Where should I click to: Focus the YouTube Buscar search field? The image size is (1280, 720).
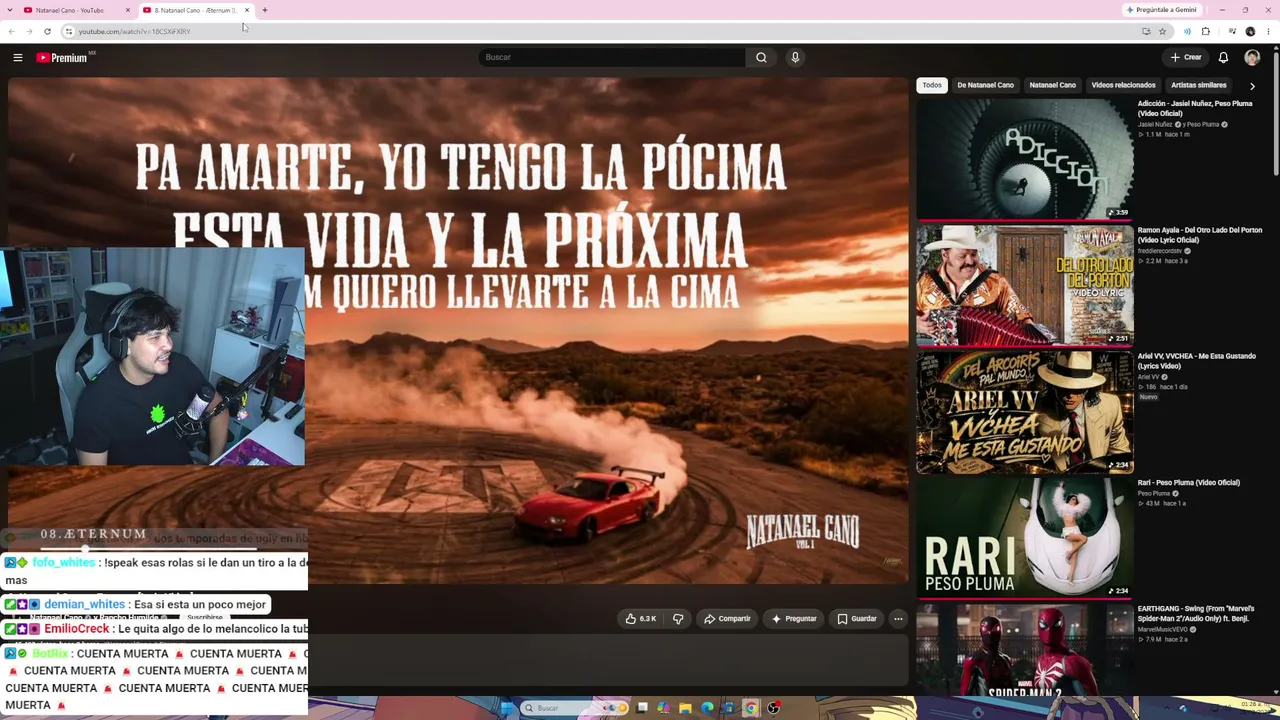(x=612, y=58)
